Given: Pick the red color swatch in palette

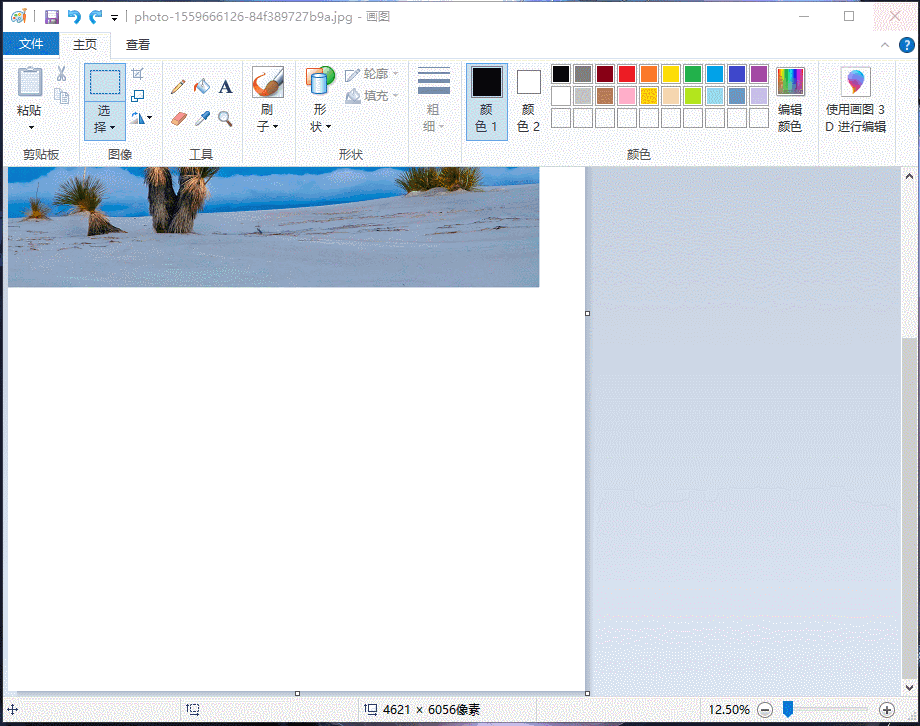Looking at the screenshot, I should pyautogui.click(x=627, y=74).
